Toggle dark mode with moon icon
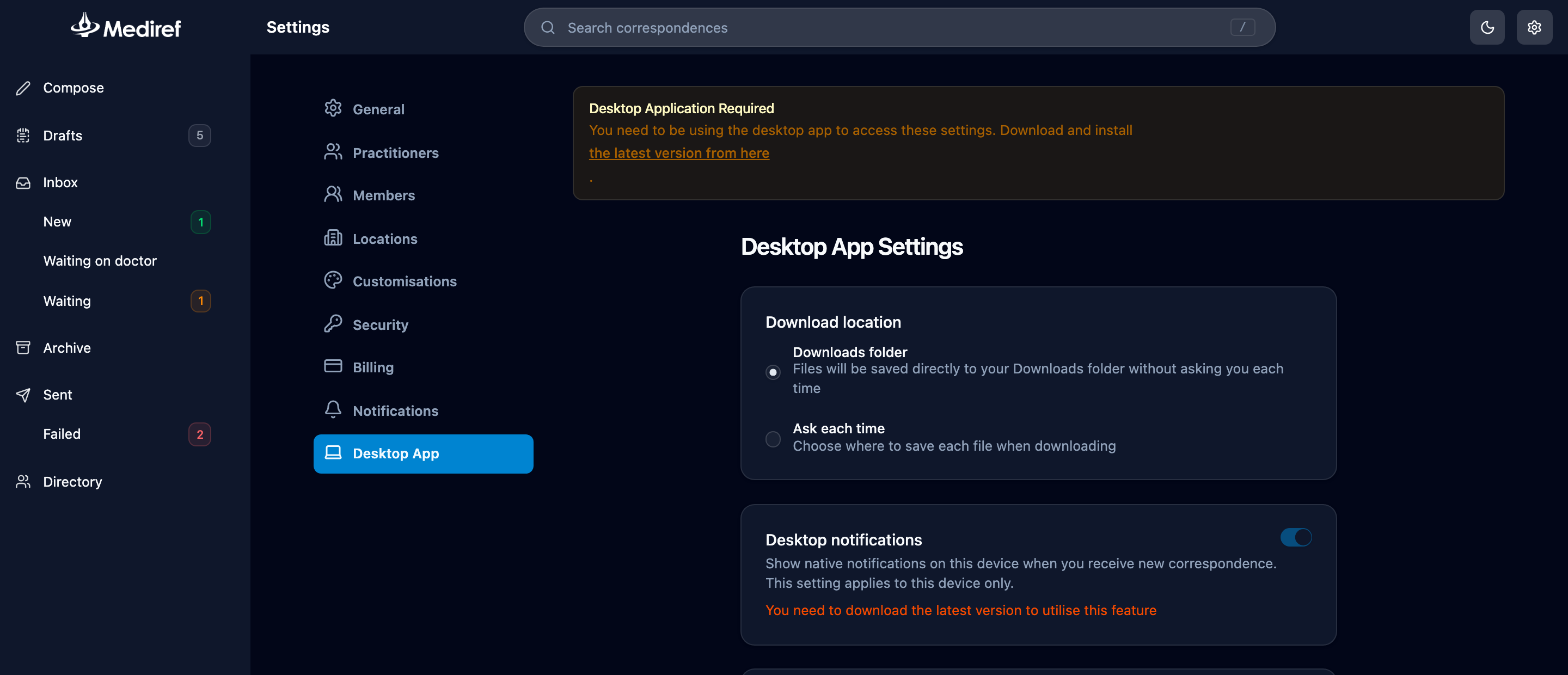1568x675 pixels. point(1487,27)
